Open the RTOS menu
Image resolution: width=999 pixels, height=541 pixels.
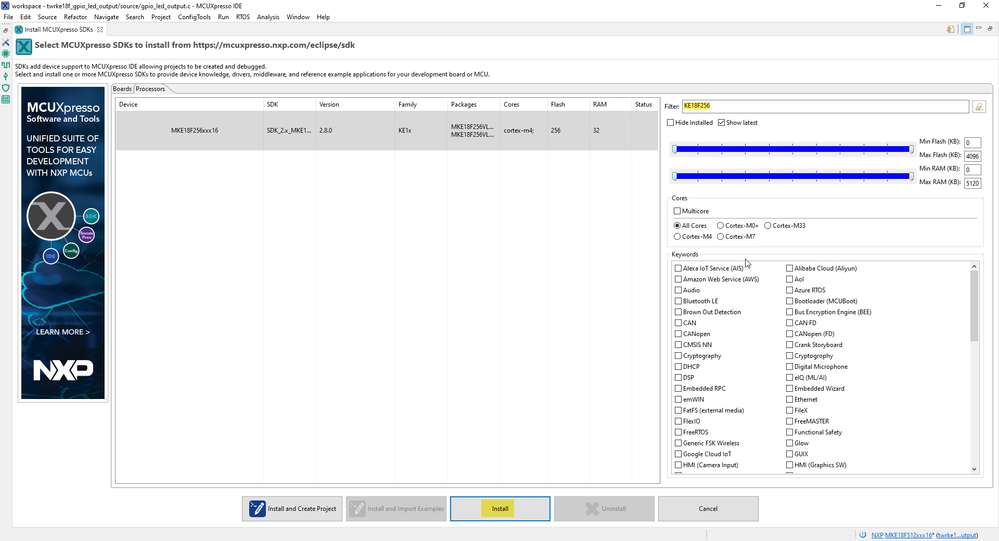[243, 17]
